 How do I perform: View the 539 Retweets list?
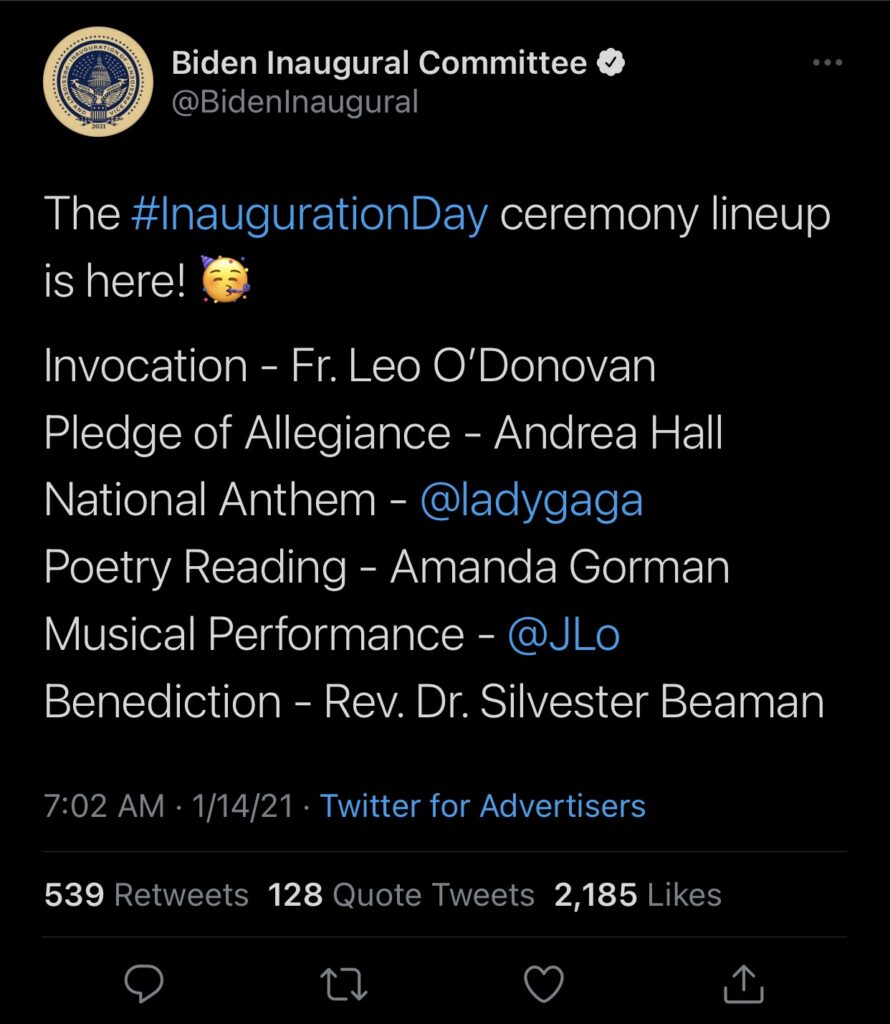point(146,894)
